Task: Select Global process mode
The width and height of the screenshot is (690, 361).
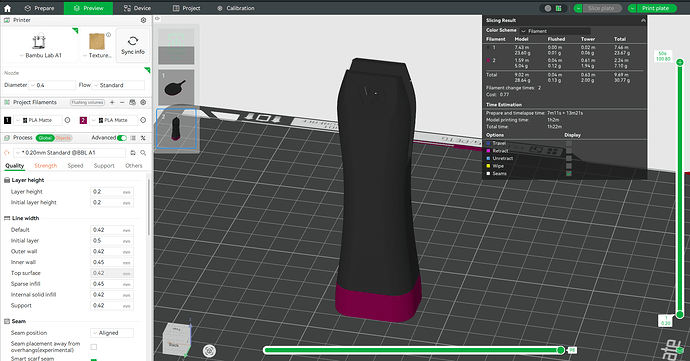Action: (x=45, y=138)
